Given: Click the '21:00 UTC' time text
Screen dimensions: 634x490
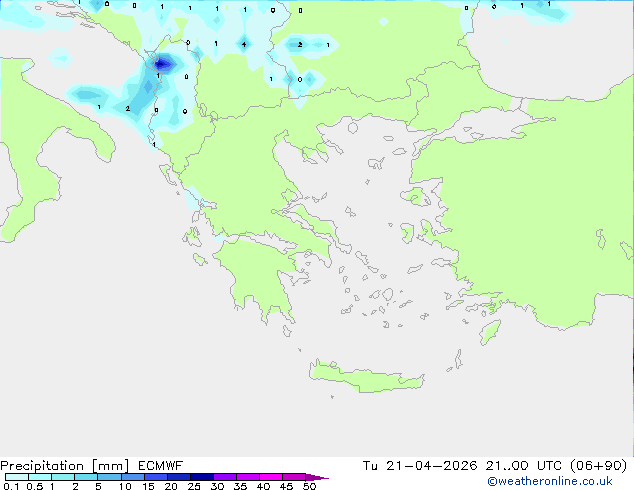Looking at the screenshot, I should coord(524,466).
